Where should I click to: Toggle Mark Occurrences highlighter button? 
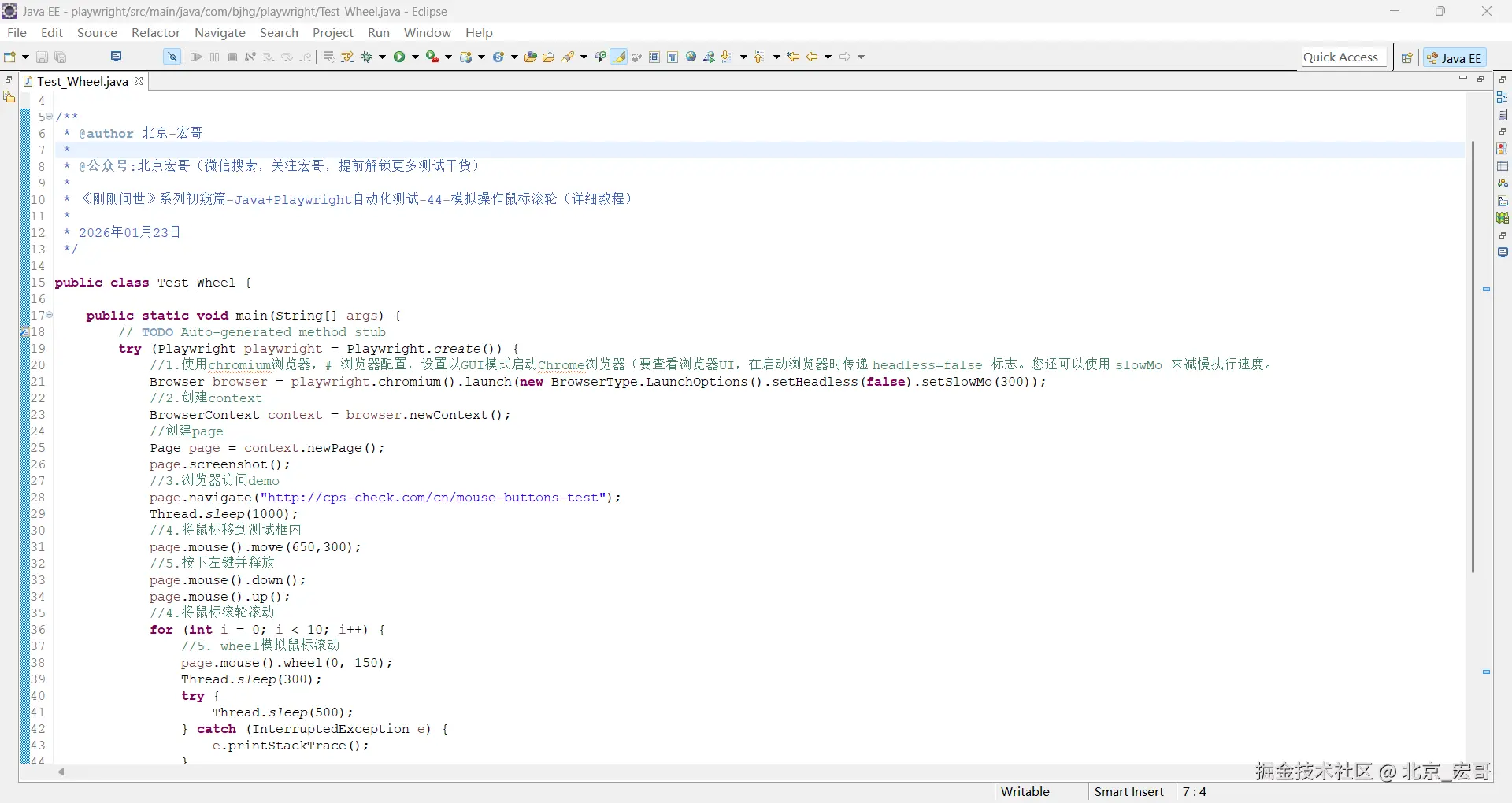620,57
